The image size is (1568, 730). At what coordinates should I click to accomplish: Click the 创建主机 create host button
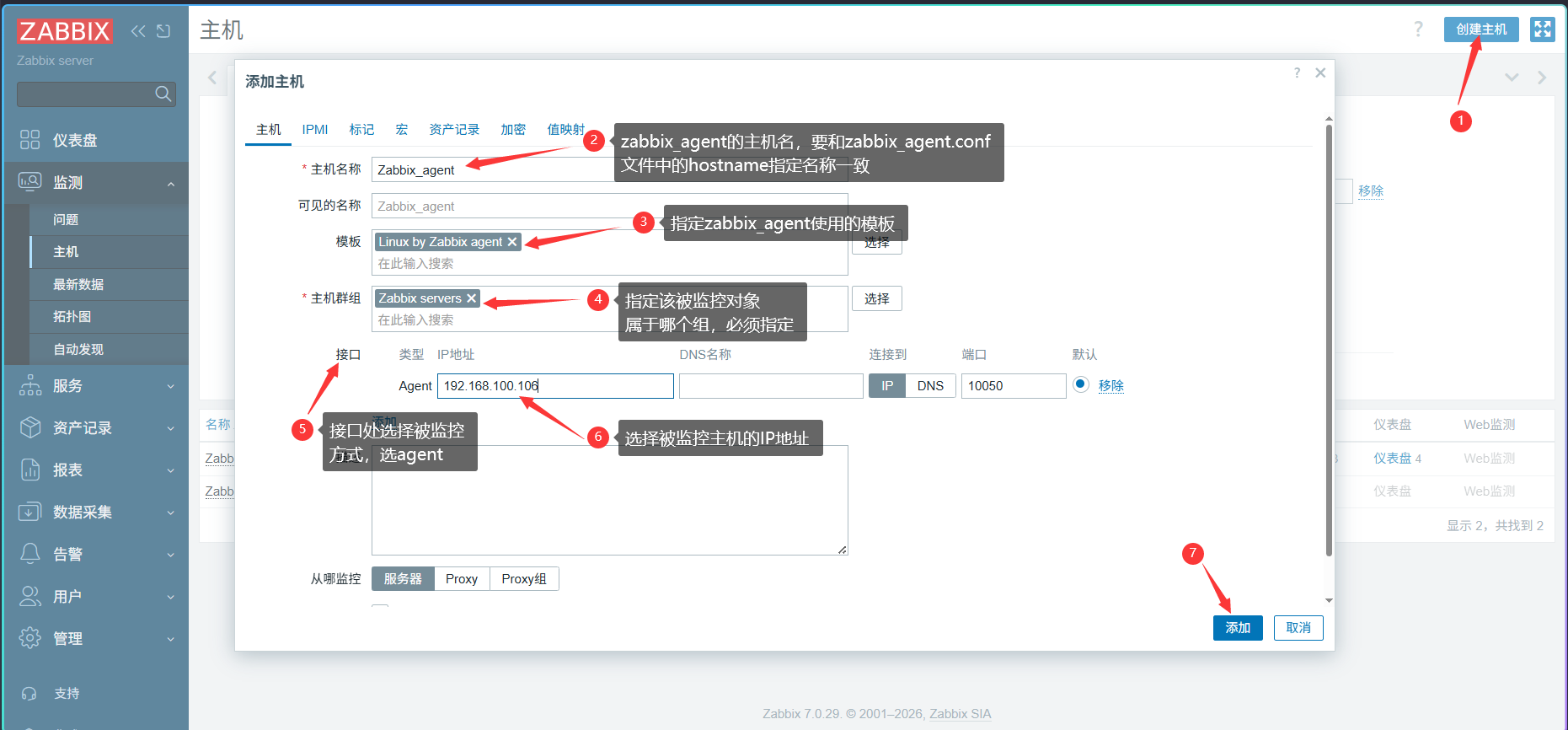[x=1481, y=30]
